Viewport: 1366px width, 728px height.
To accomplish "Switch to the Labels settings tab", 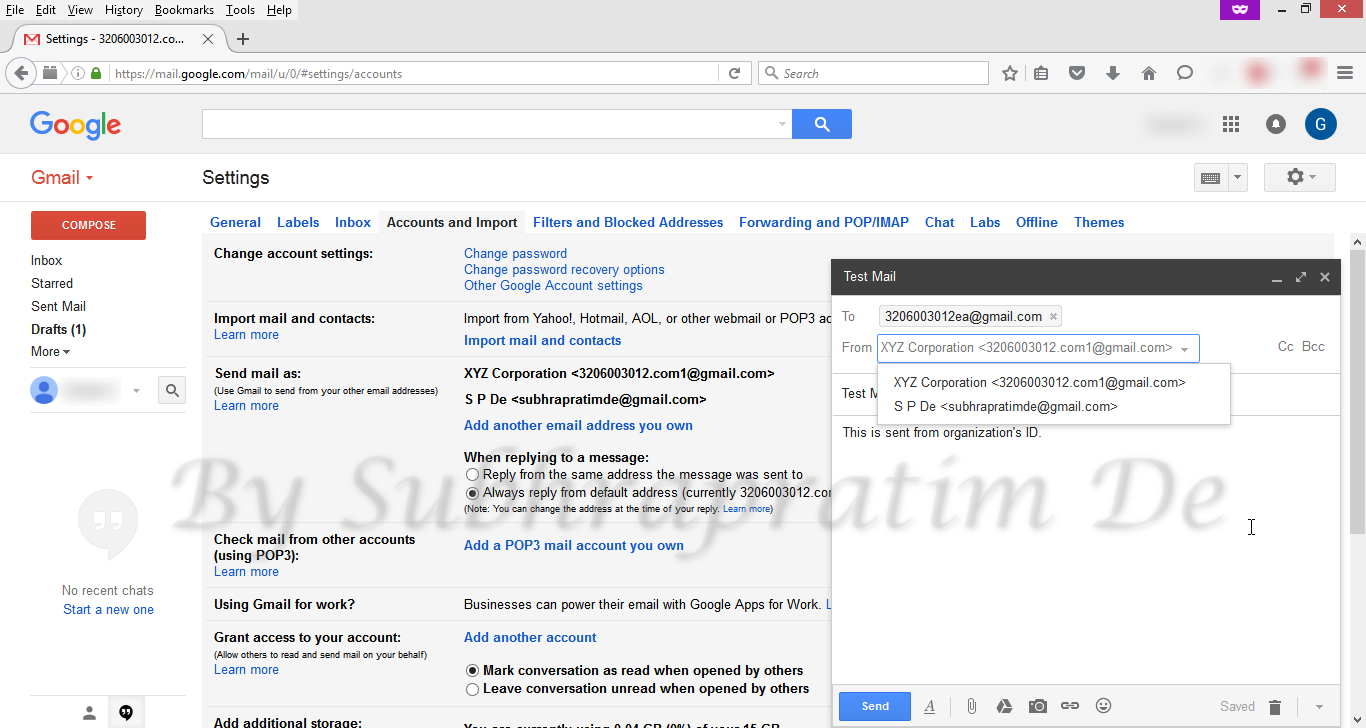I will [x=298, y=223].
